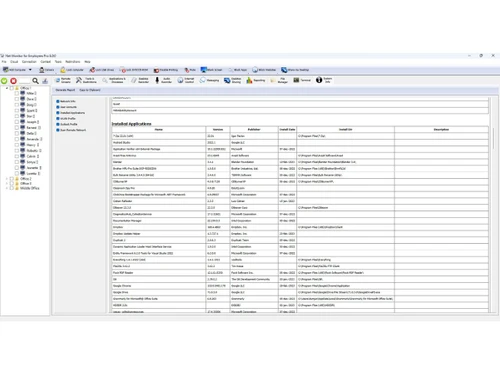Open the Control menu
This screenshot has height=375, width=500.
click(x=46, y=62)
